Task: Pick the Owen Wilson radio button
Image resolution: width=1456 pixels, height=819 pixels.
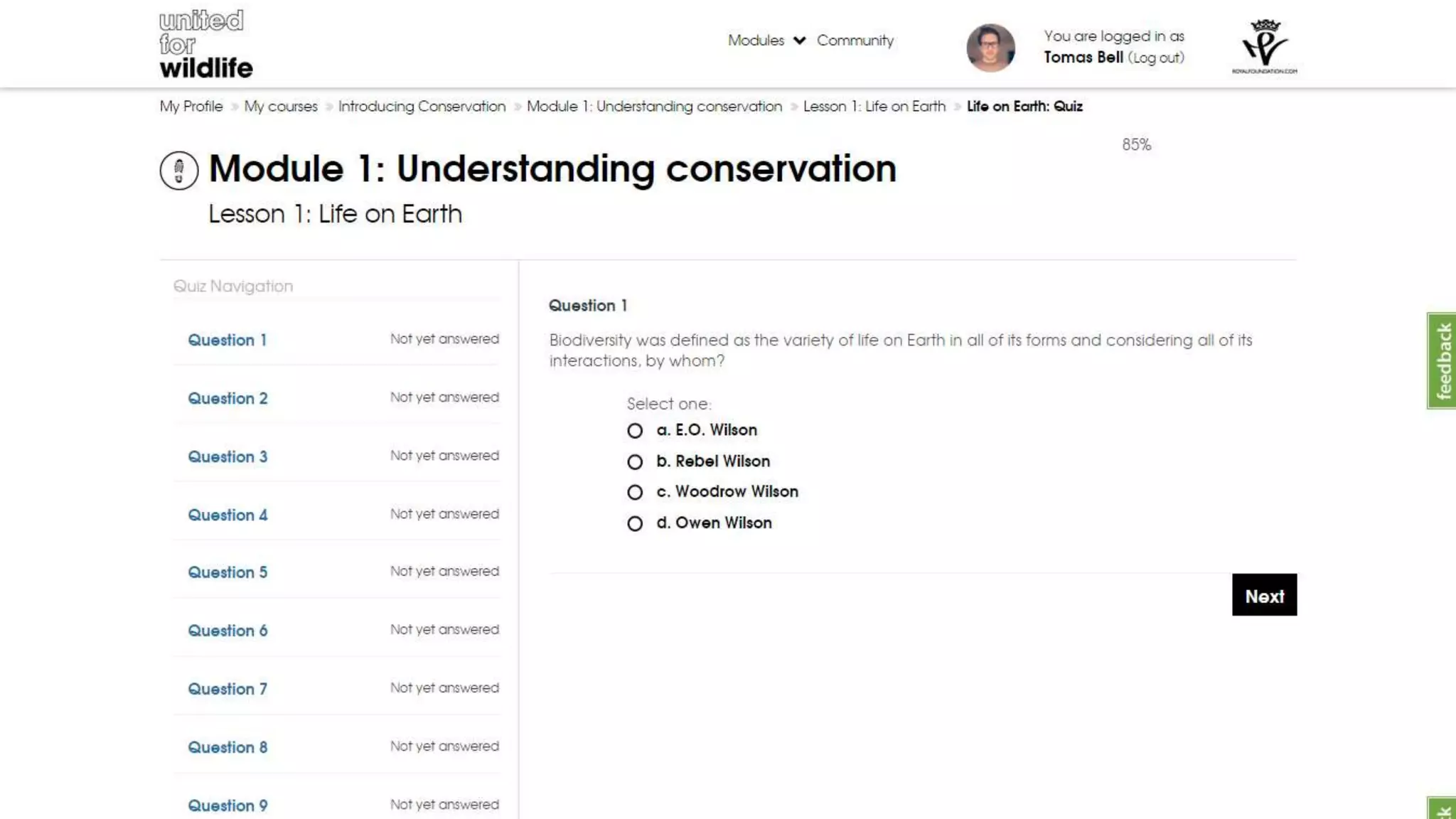Action: click(635, 524)
